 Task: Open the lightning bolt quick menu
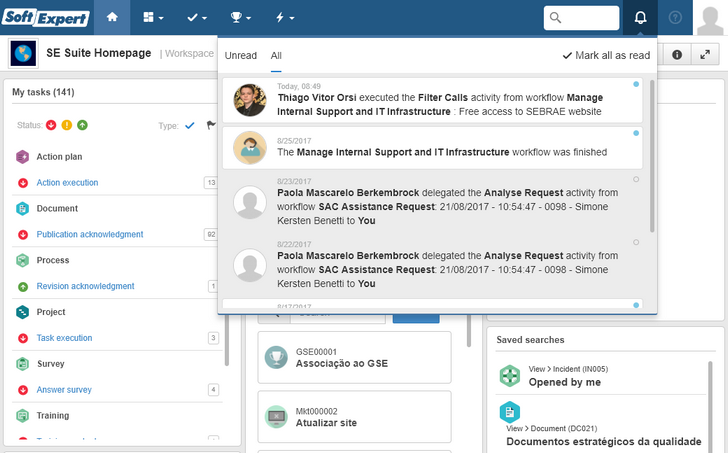(x=285, y=18)
